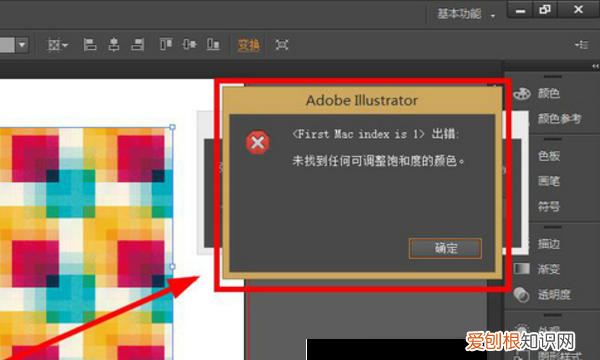Close the Illustrator window
600x360 pixels.
point(578,10)
